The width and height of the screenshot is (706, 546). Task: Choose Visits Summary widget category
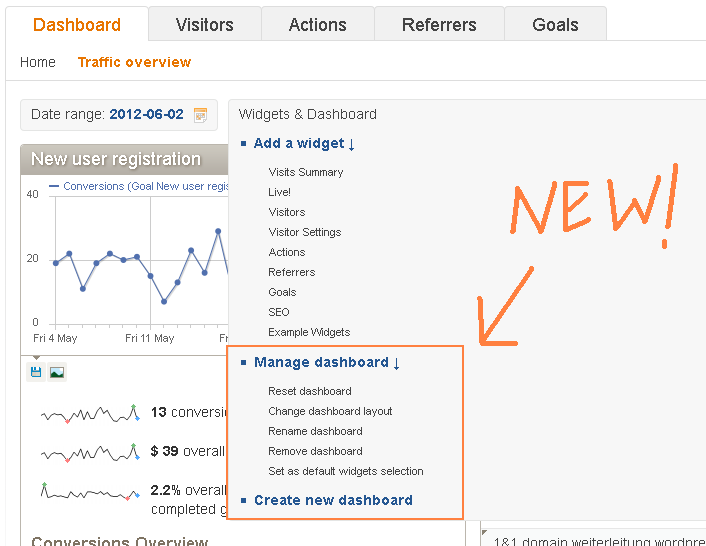(x=306, y=172)
